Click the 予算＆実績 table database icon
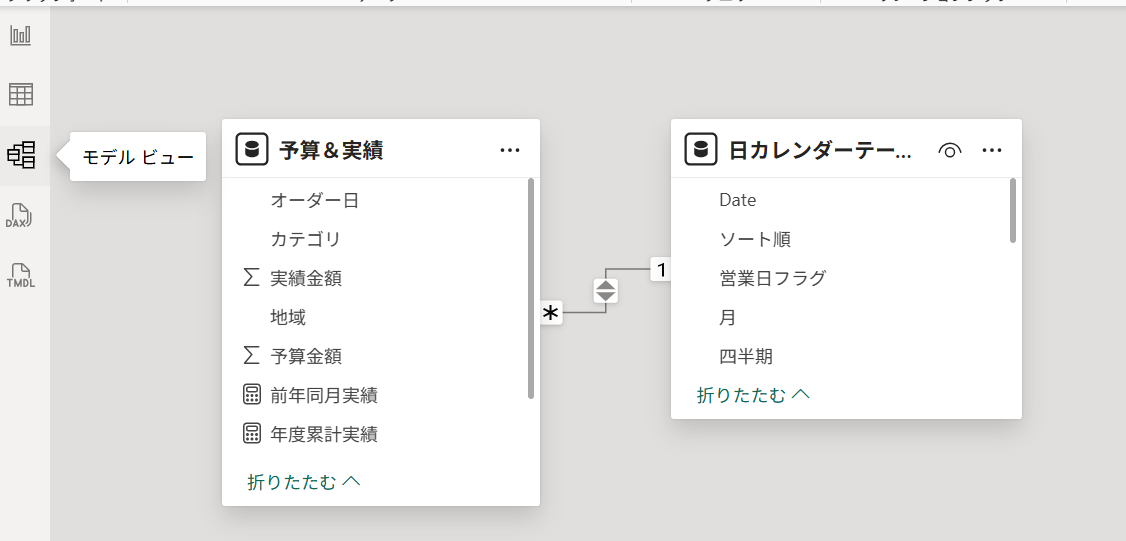The width and height of the screenshot is (1126, 541). coord(252,150)
